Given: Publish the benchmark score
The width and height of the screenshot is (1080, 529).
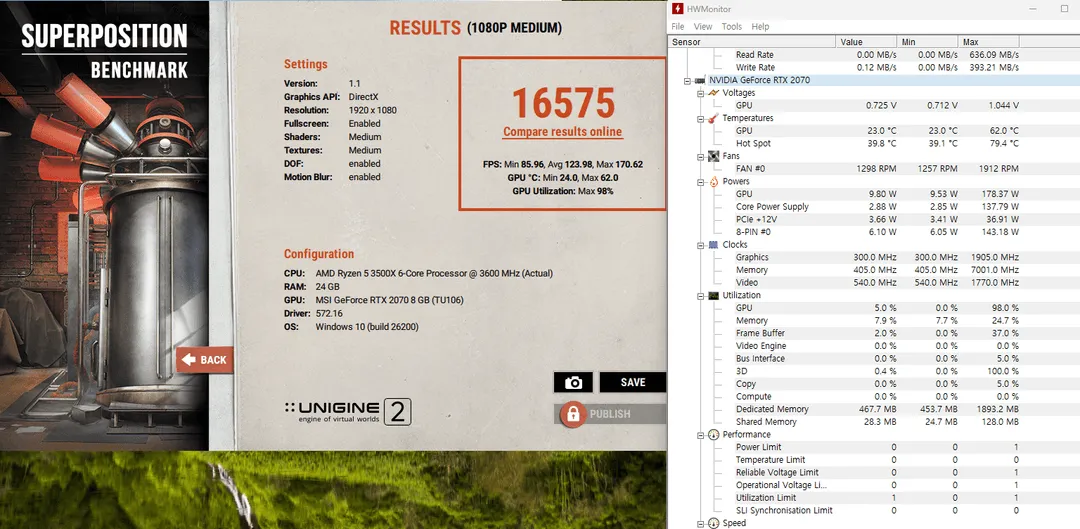Looking at the screenshot, I should pyautogui.click(x=610, y=414).
